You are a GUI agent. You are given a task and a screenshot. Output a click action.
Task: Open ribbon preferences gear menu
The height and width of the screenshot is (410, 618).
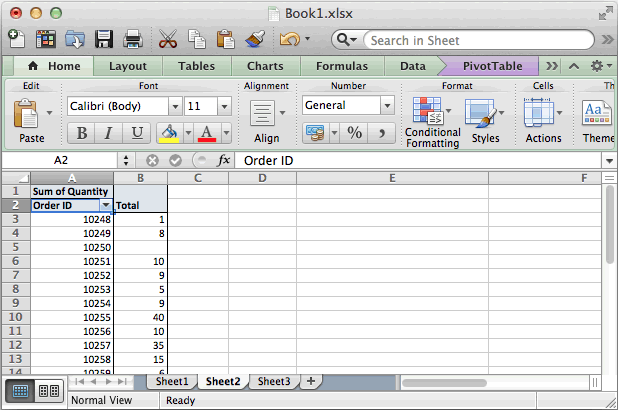[600, 66]
